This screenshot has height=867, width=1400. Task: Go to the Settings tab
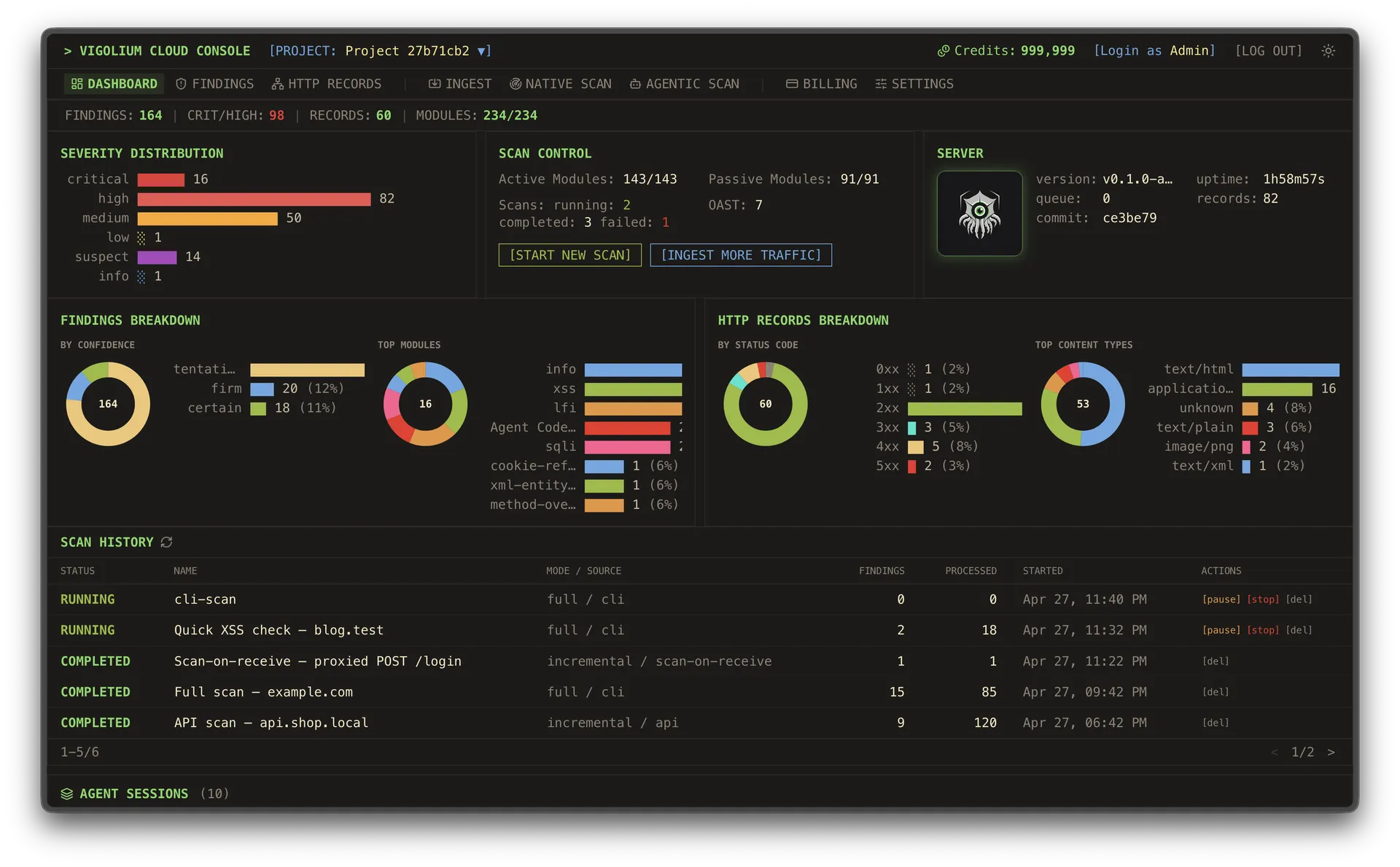pyautogui.click(x=914, y=84)
